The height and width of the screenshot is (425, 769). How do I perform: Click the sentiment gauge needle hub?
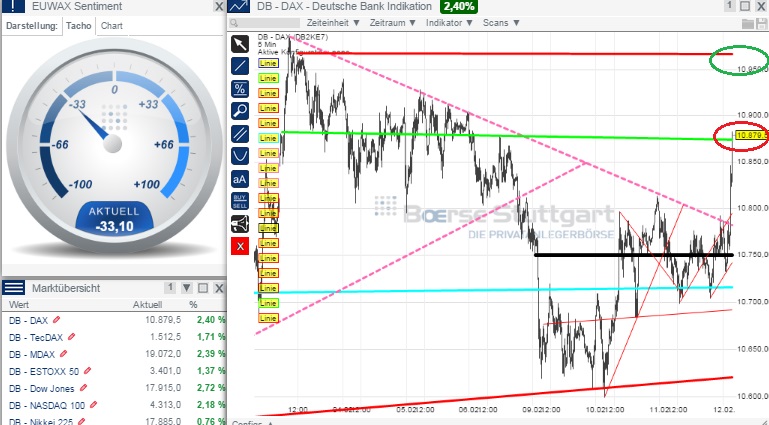[x=112, y=143]
